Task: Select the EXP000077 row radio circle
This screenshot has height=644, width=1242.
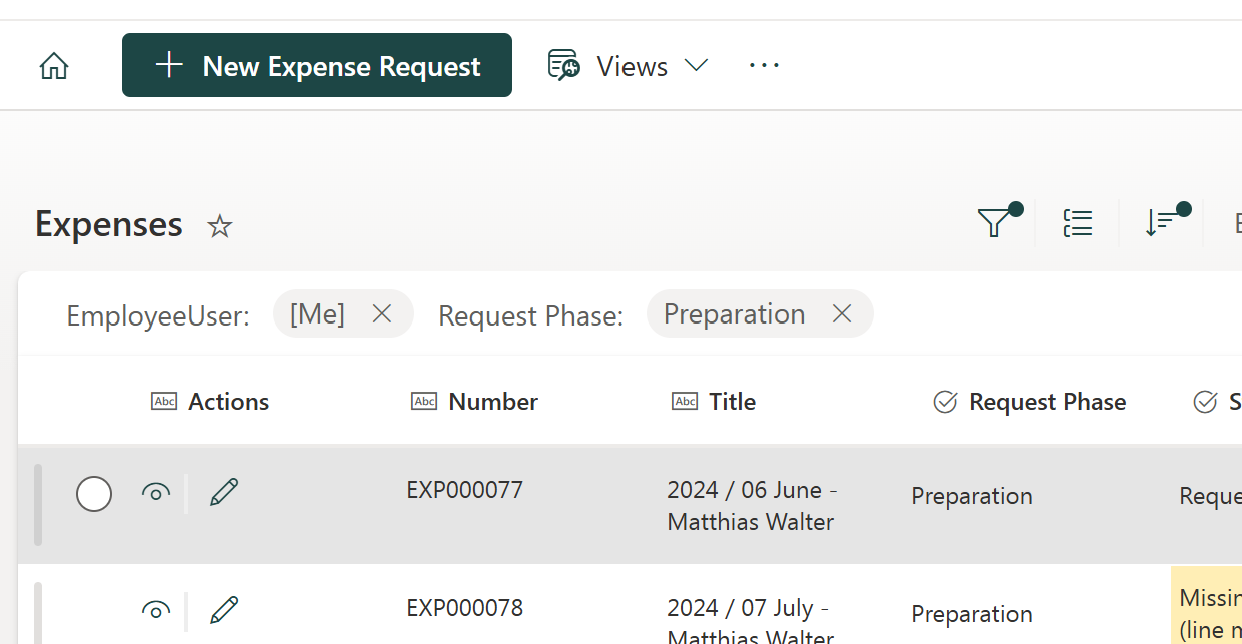Action: tap(94, 494)
